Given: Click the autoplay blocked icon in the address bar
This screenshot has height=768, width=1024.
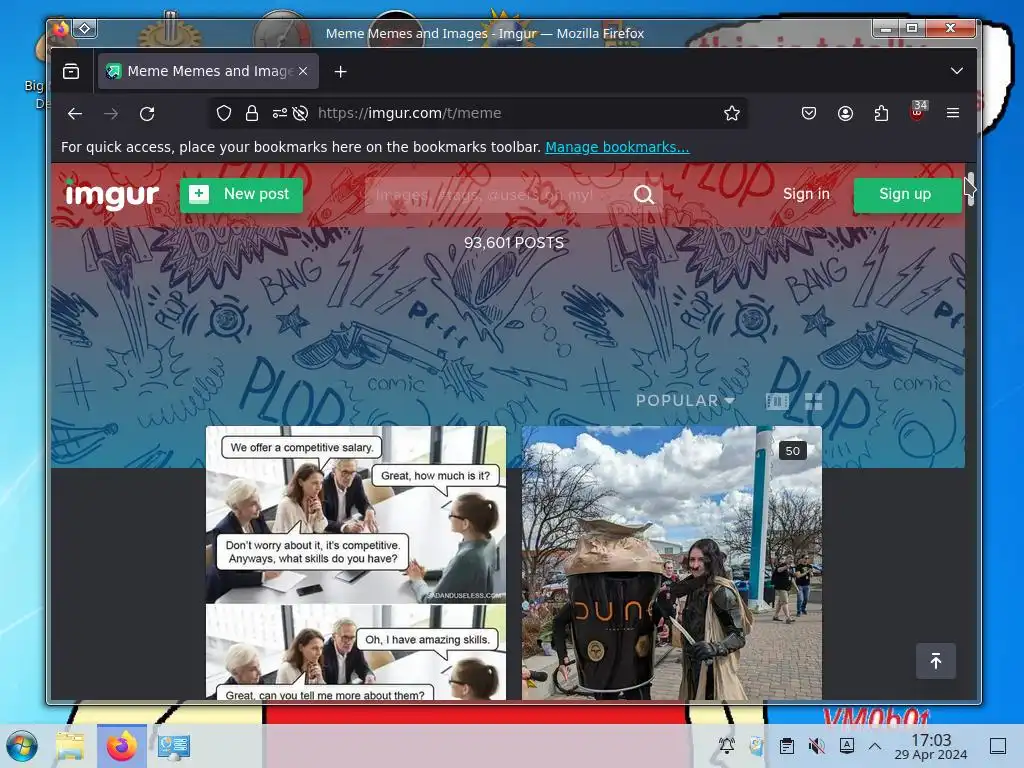Looking at the screenshot, I should [x=300, y=114].
